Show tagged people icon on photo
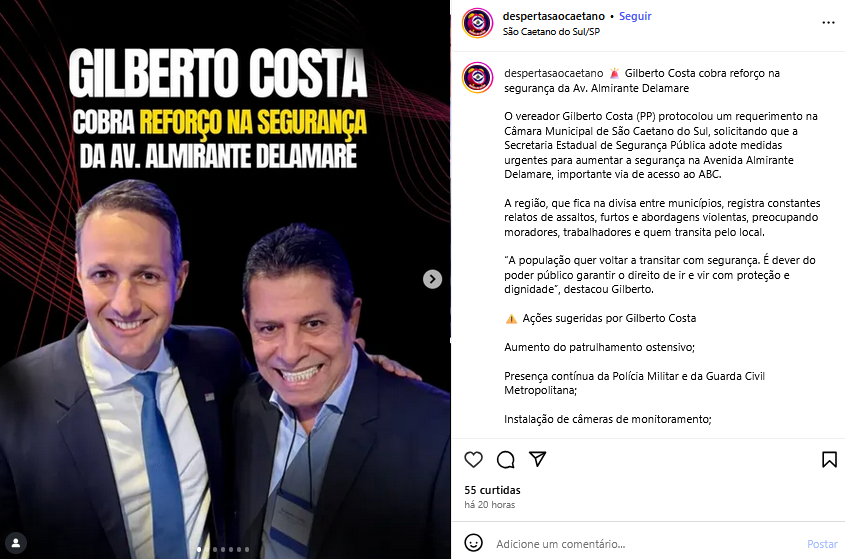Image resolution: width=845 pixels, height=559 pixels. point(16,543)
